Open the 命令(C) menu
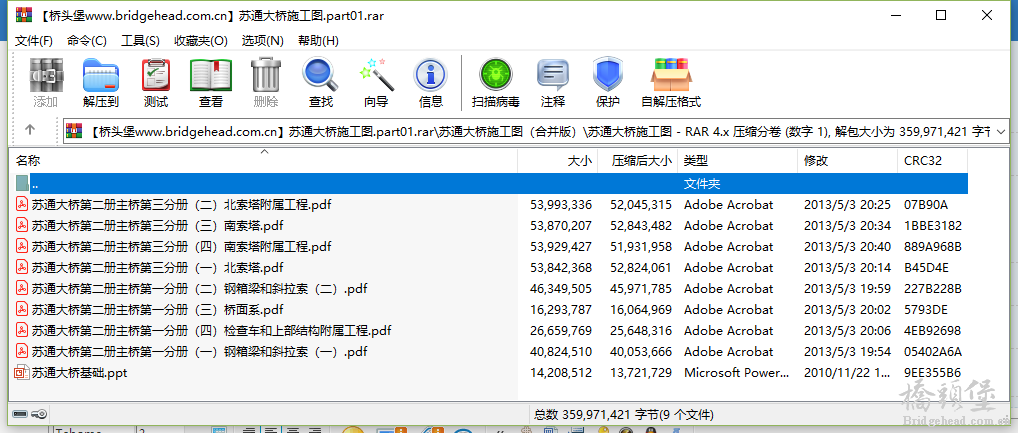The image size is (1018, 433). click(x=87, y=41)
